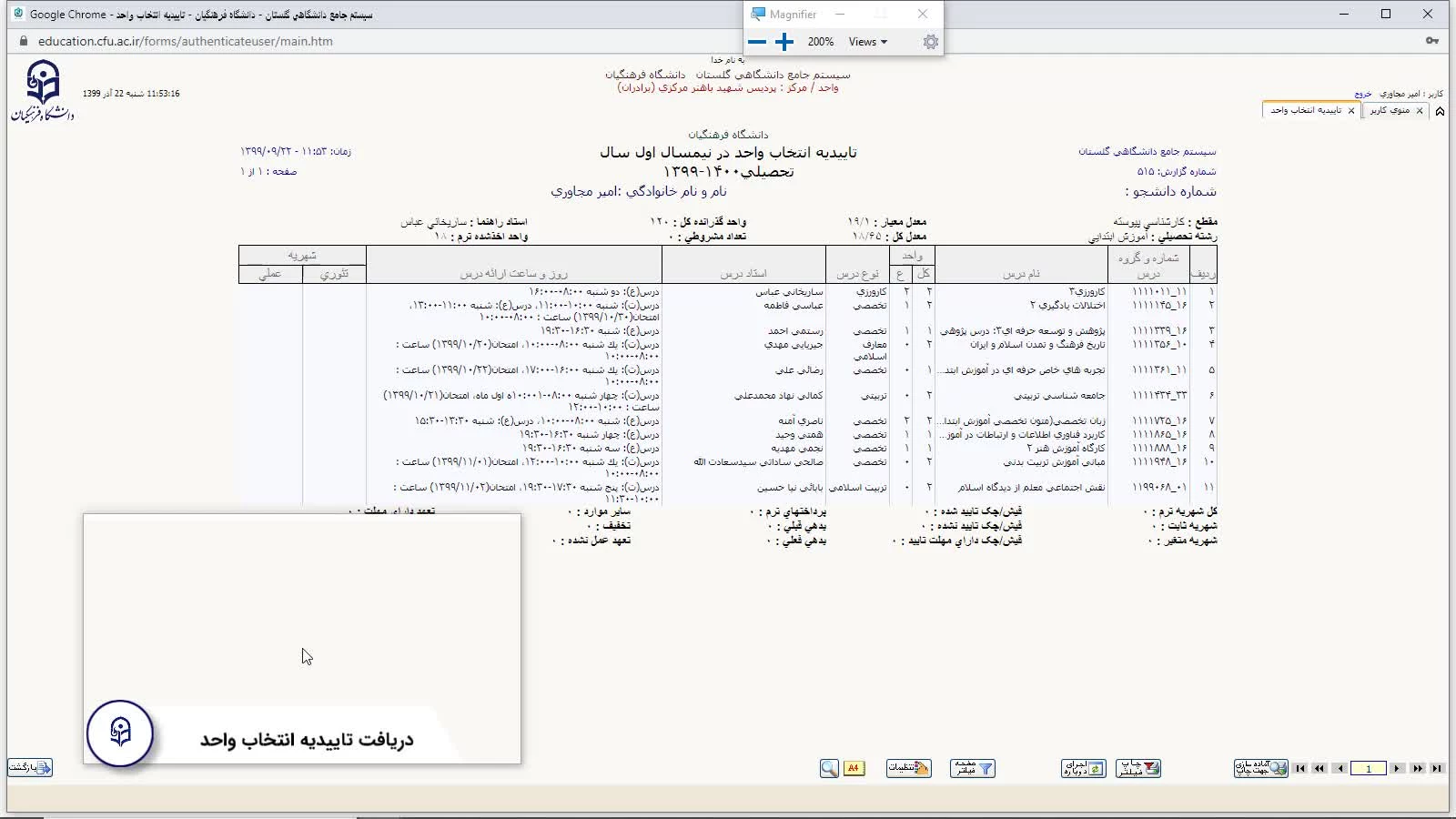The width and height of the screenshot is (1456, 819).
Task: Go to the last report page
Action: pos(1437,769)
